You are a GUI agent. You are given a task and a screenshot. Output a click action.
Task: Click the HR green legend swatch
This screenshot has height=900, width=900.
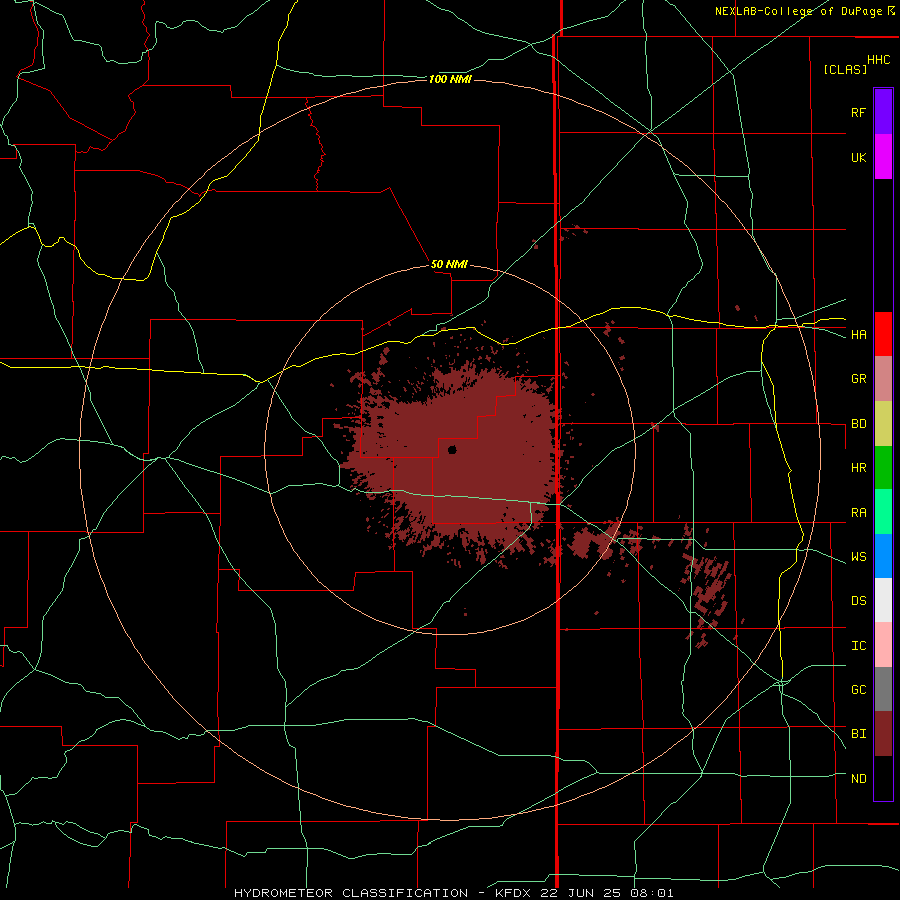[883, 468]
